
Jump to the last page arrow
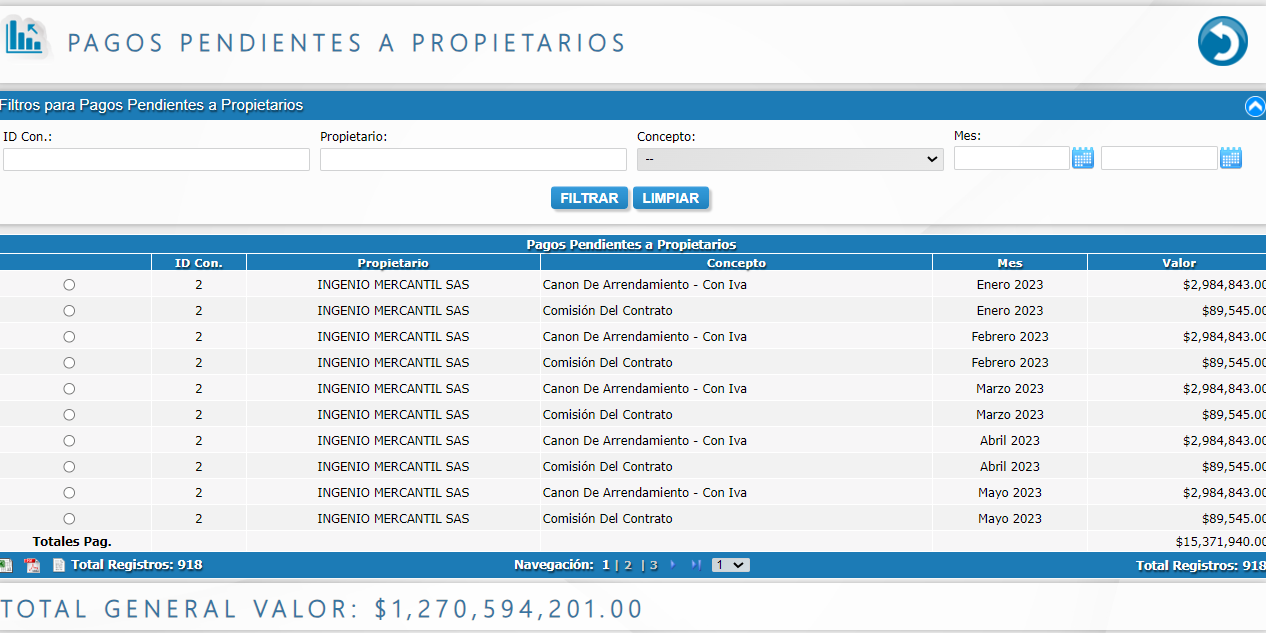[x=695, y=565]
